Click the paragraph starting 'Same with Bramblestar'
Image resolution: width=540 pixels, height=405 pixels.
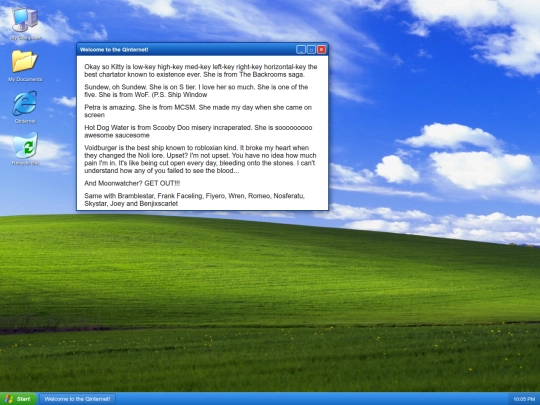coord(195,200)
